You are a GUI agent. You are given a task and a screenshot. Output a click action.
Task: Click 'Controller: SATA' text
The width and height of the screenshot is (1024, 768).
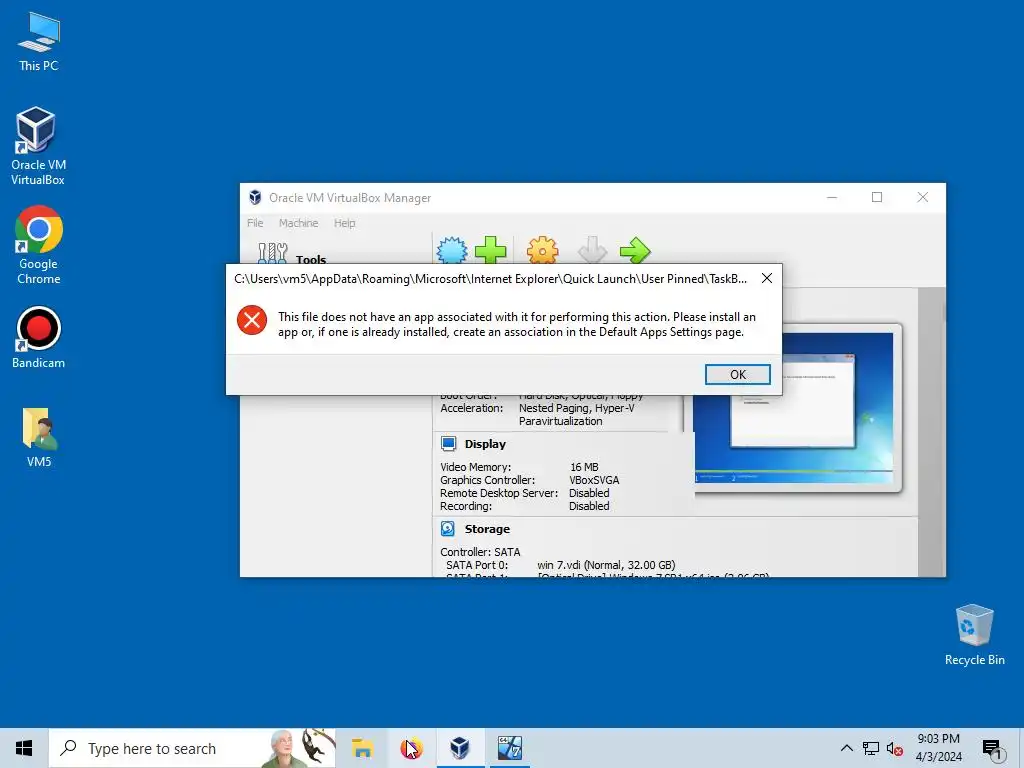click(480, 552)
